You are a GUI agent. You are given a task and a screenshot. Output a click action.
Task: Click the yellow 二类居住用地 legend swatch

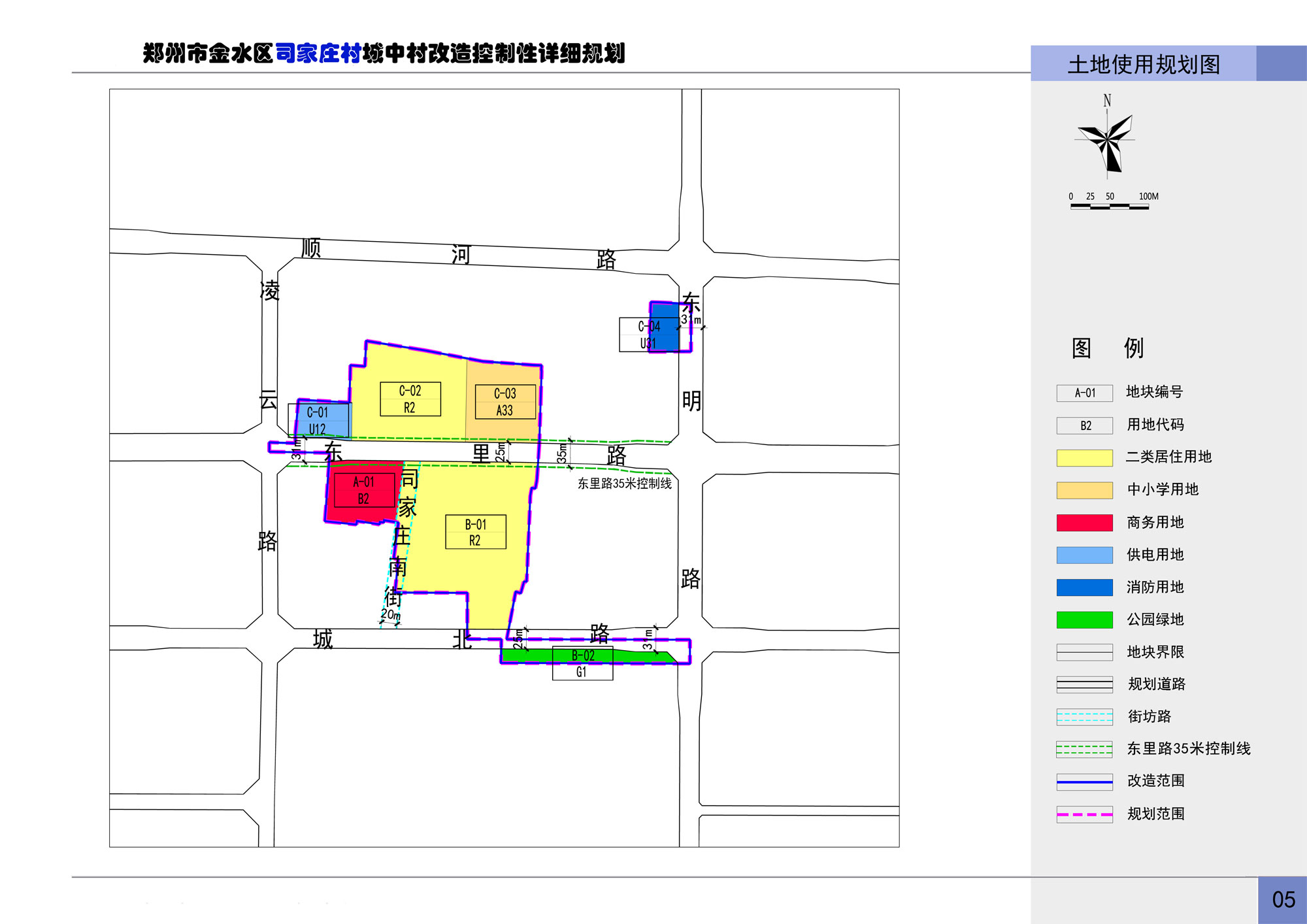pyautogui.click(x=1084, y=457)
